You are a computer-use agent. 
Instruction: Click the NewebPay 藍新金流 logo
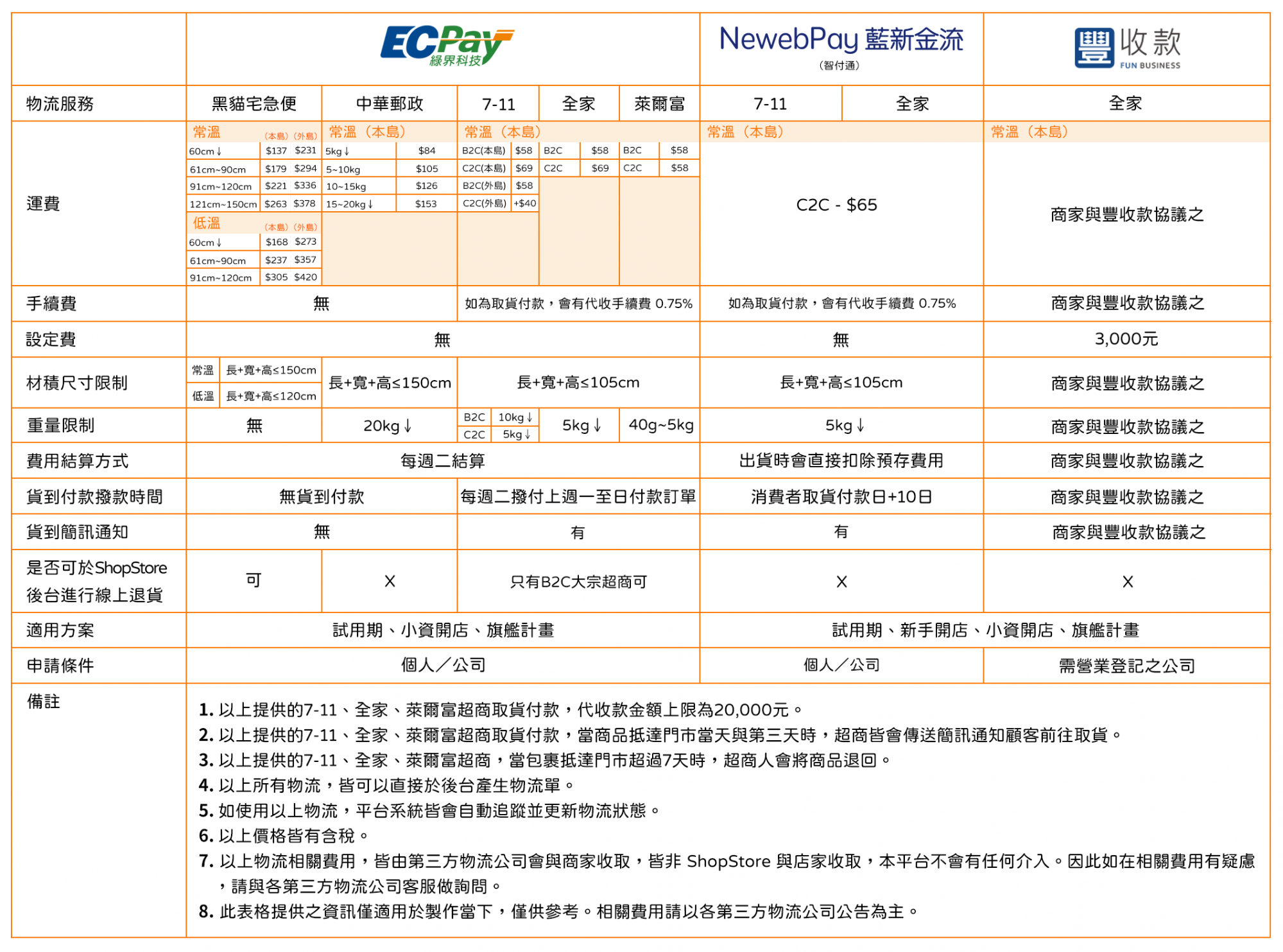841,40
